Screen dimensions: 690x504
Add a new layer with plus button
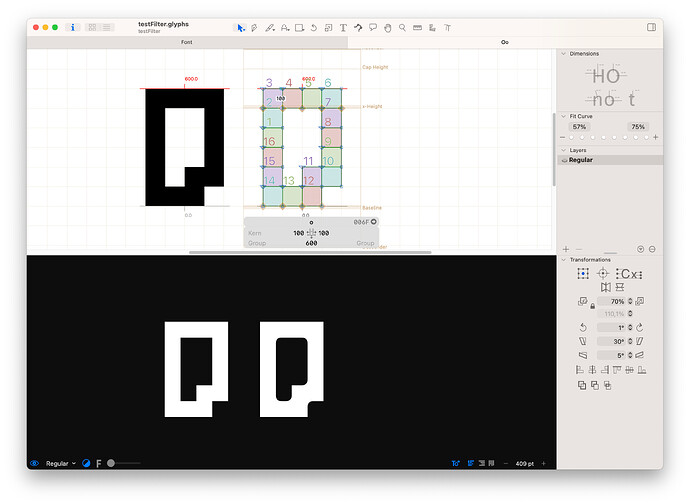[x=566, y=249]
